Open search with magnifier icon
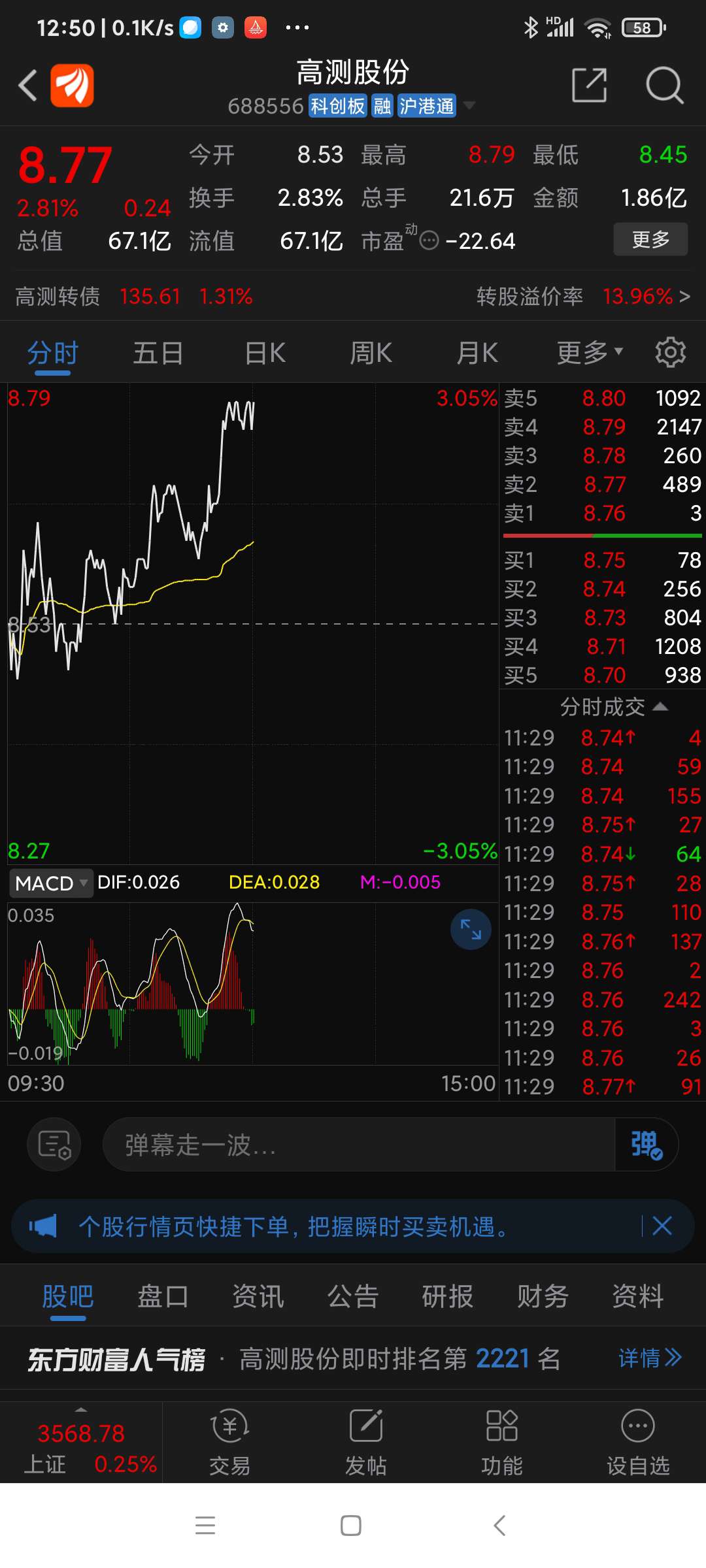Screen dimensions: 706x1568 (665, 85)
